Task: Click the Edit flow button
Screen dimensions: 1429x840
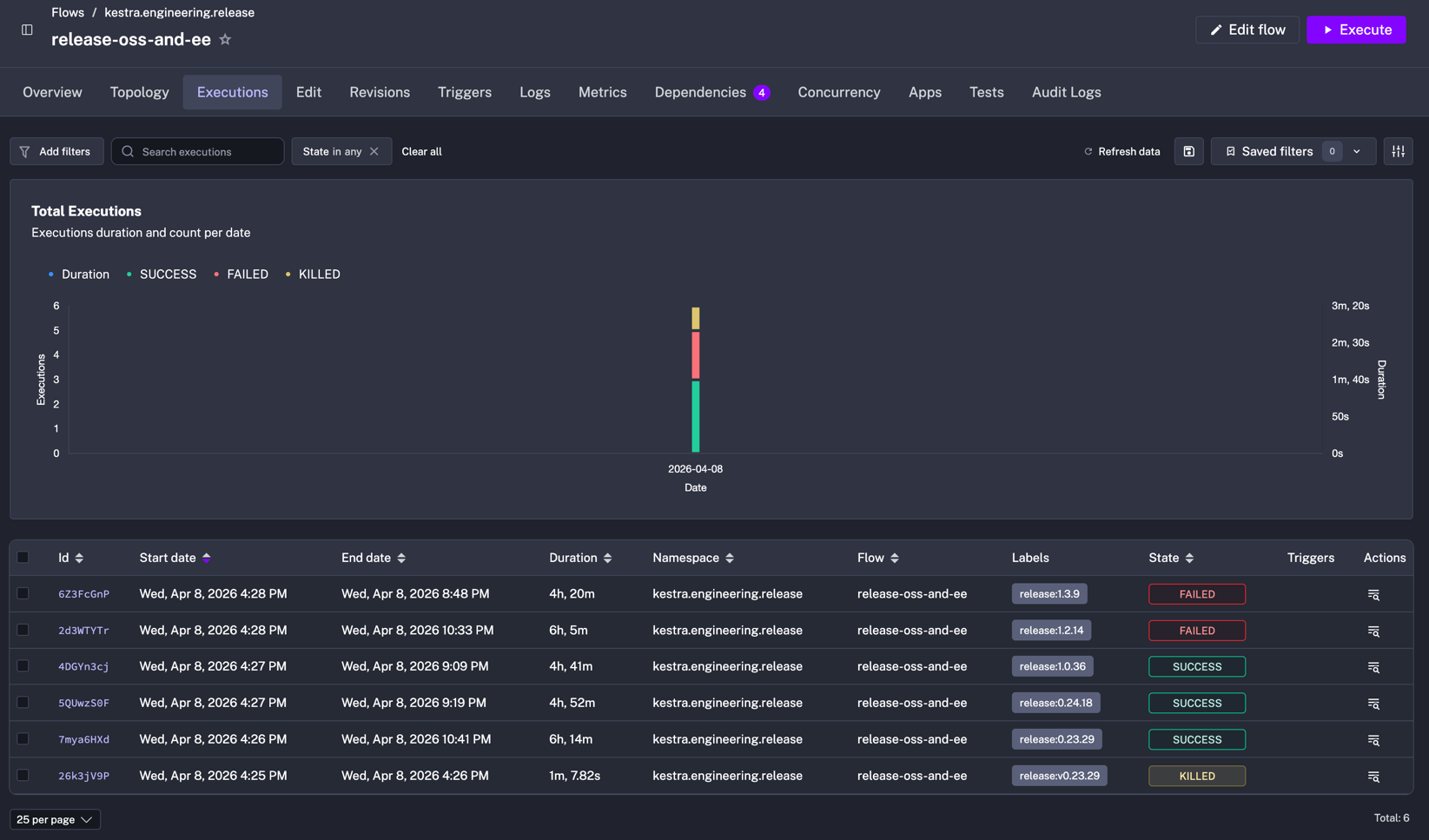Action: point(1247,30)
